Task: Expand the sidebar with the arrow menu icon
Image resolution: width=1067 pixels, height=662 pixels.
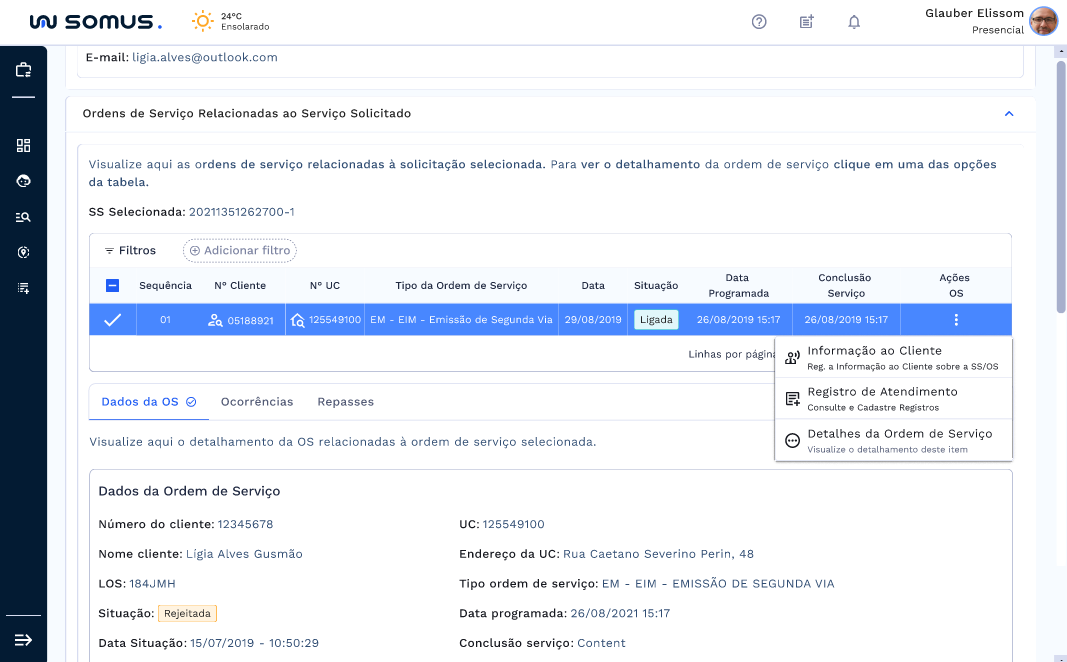Action: [24, 639]
